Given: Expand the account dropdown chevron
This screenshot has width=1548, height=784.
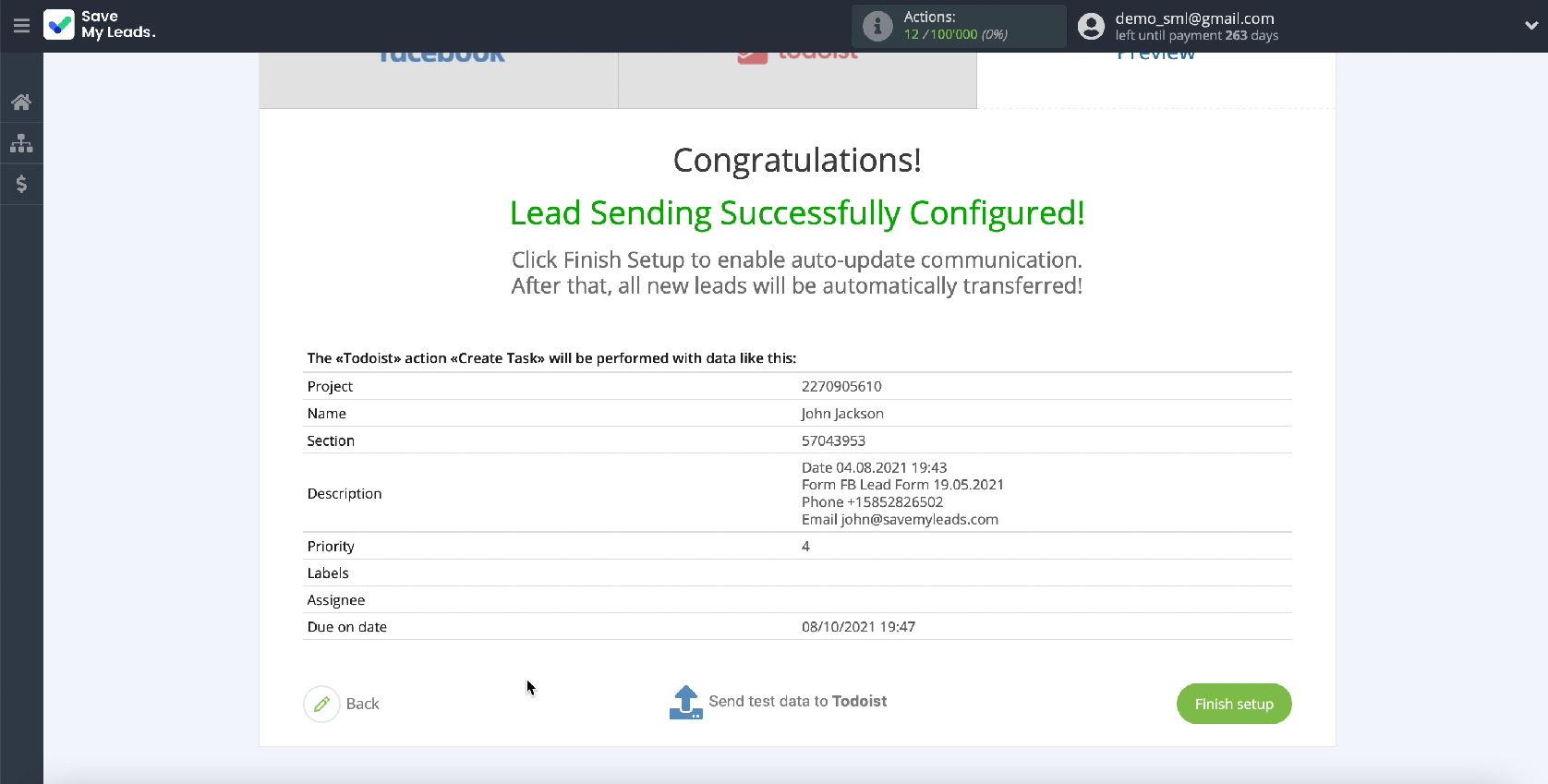Looking at the screenshot, I should (x=1530, y=26).
